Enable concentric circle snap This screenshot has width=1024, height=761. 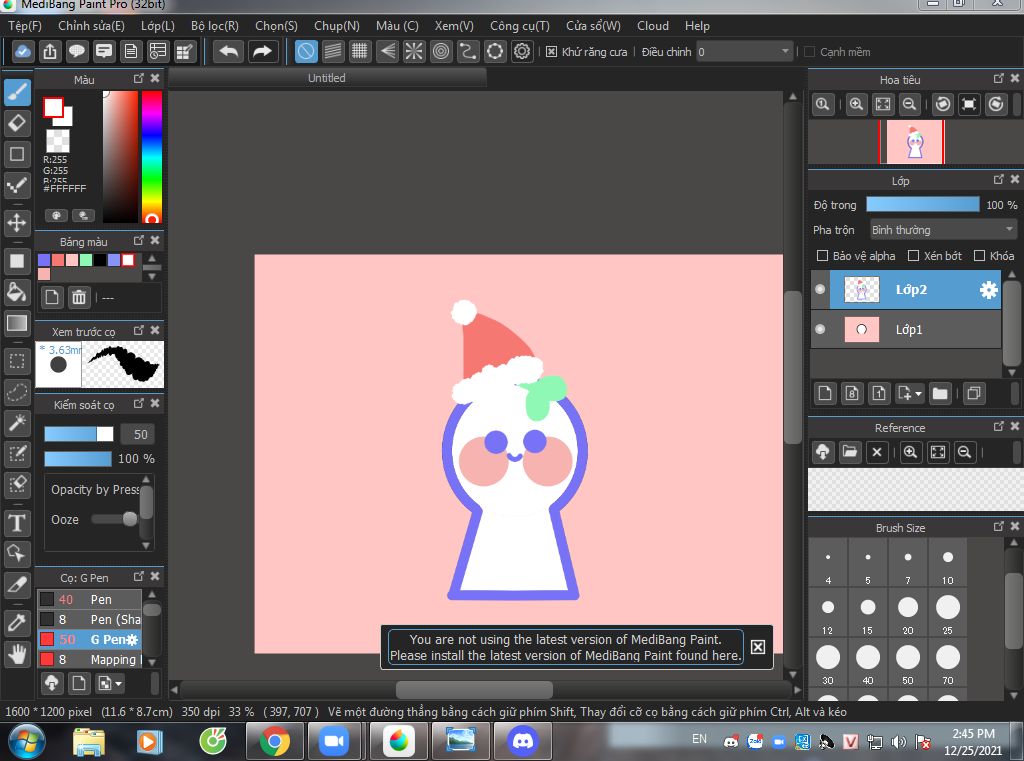click(441, 52)
